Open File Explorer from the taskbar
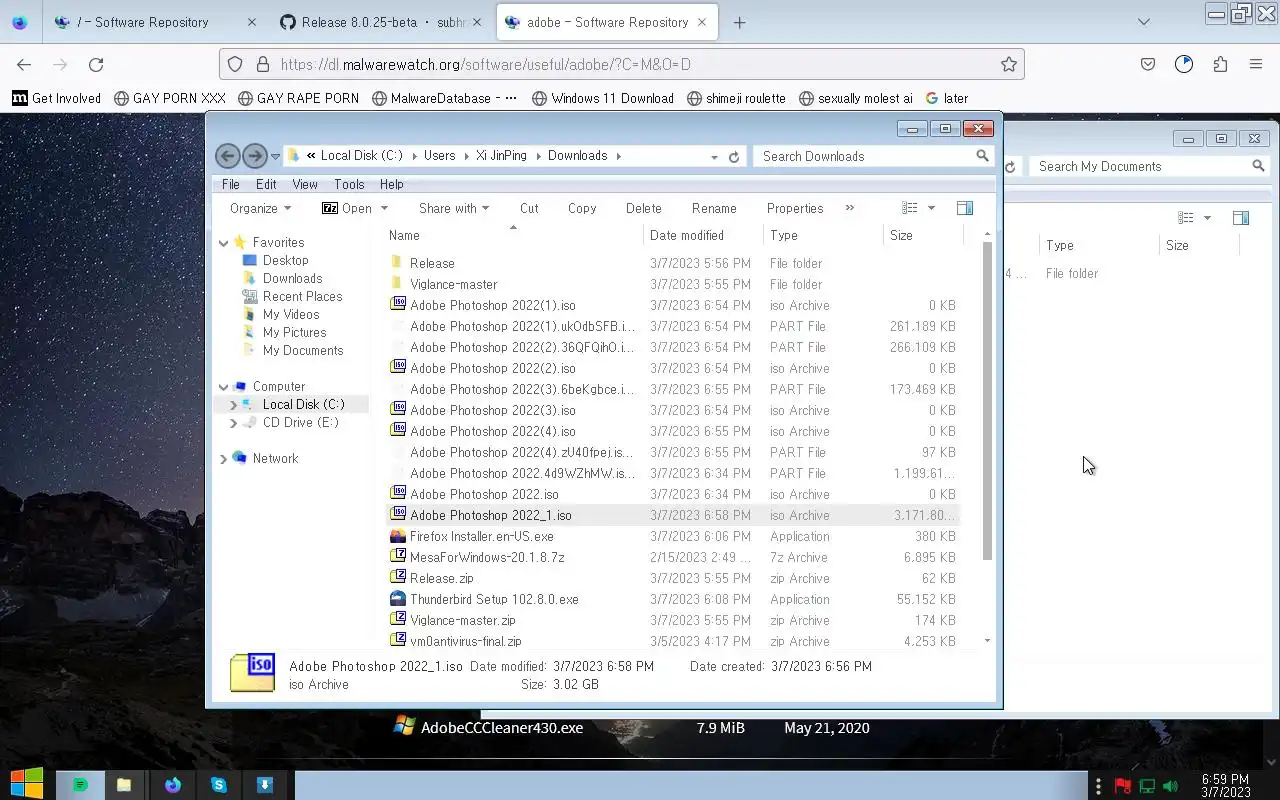Image resolution: width=1280 pixels, height=800 pixels. coord(124,785)
